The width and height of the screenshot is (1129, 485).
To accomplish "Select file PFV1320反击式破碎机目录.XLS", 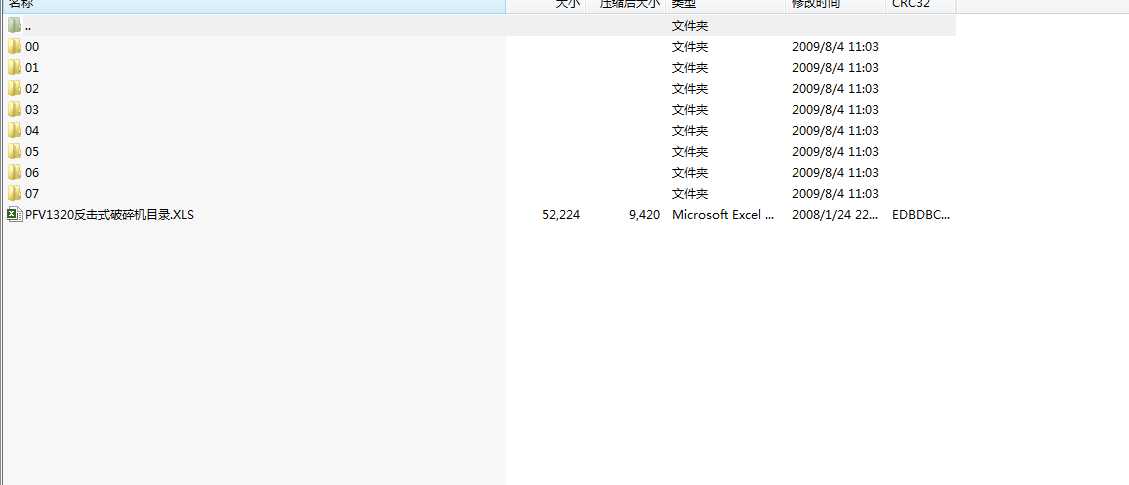I will point(109,214).
